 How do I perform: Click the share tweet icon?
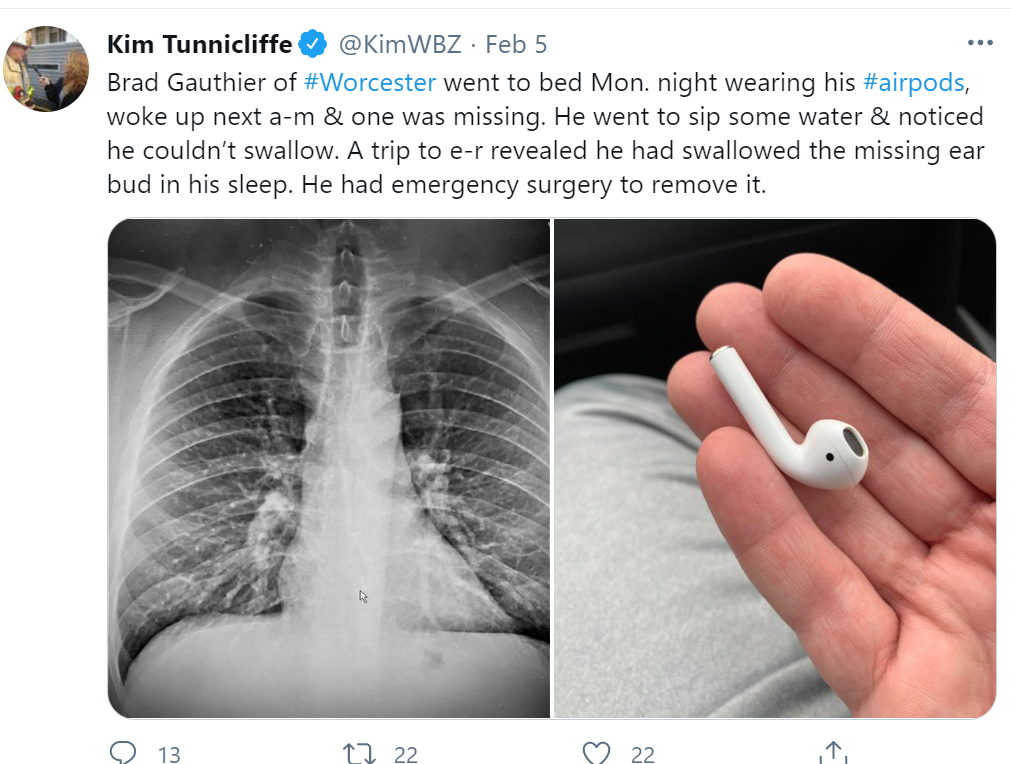[832, 753]
